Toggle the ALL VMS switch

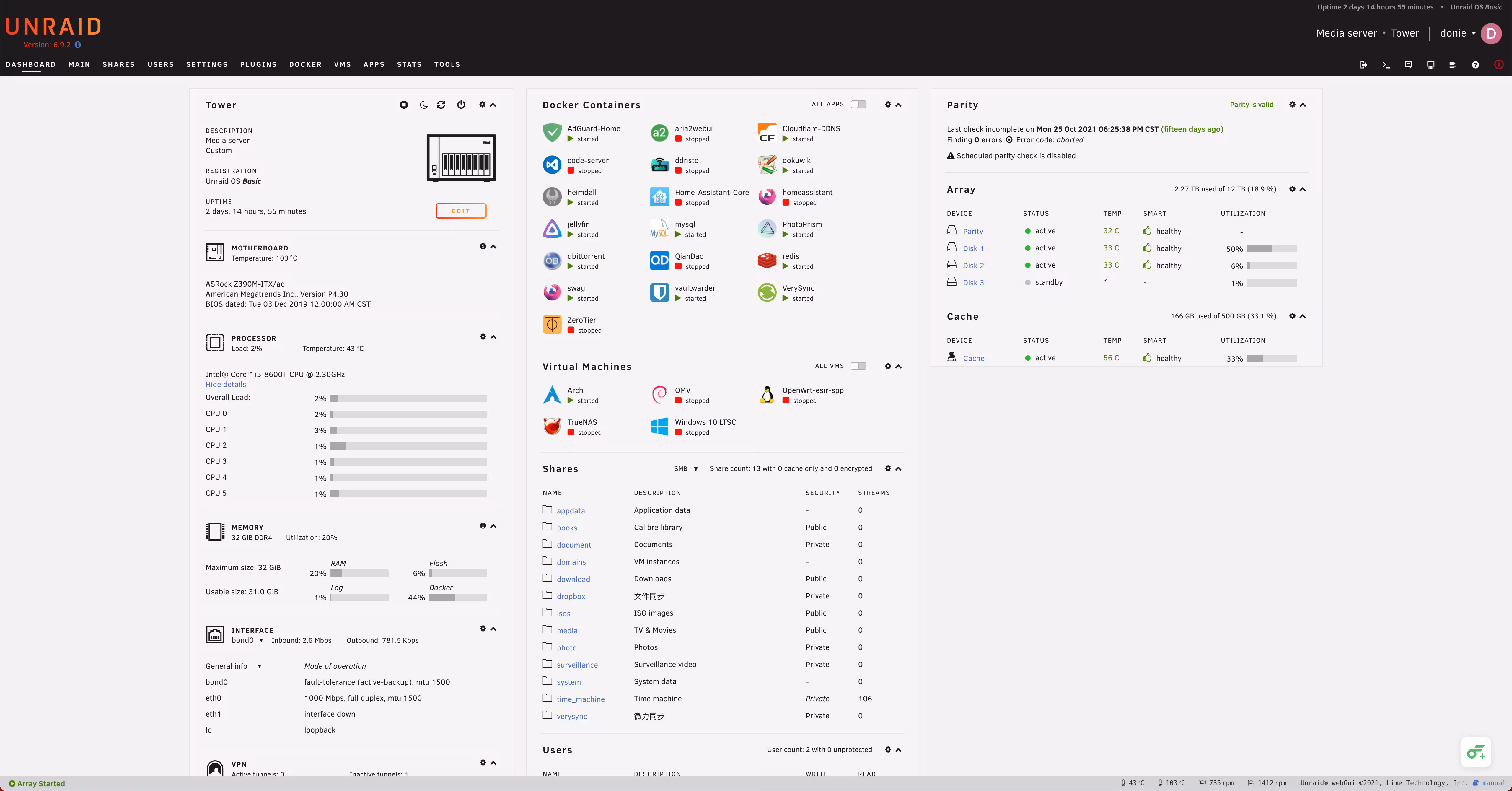(858, 366)
